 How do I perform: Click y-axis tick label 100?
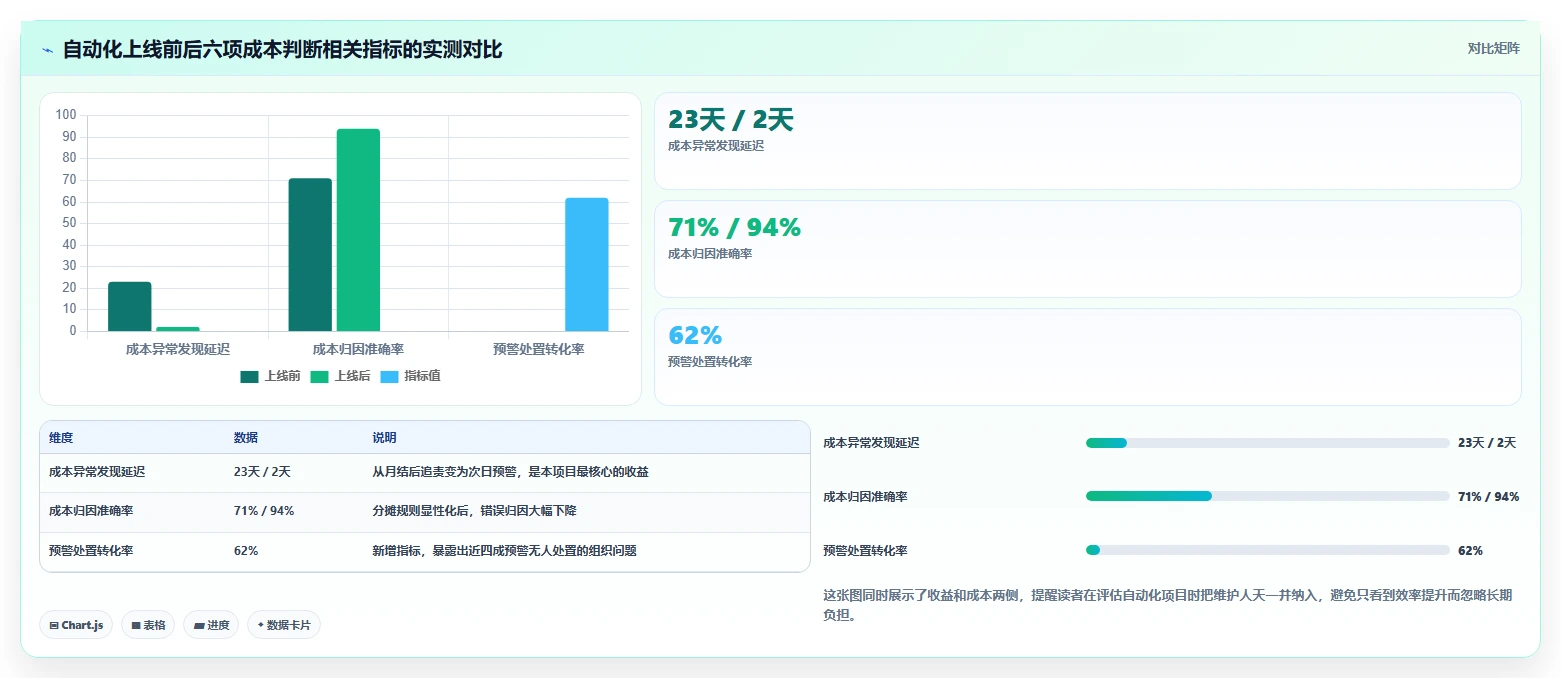click(x=66, y=115)
